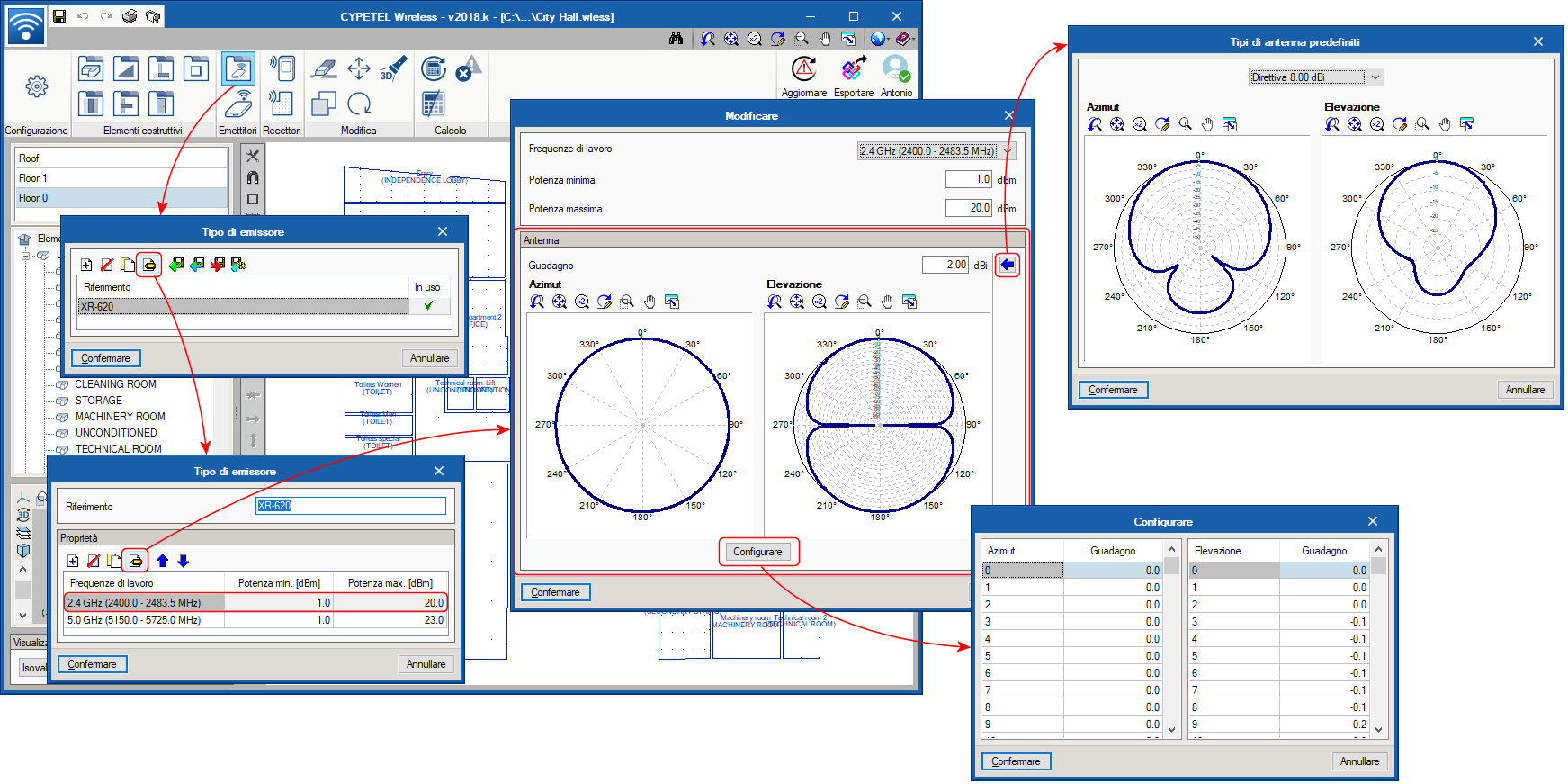The image size is (1568, 784).
Task: Click the Guadagno 2.00 dBi field
Action: 945,265
